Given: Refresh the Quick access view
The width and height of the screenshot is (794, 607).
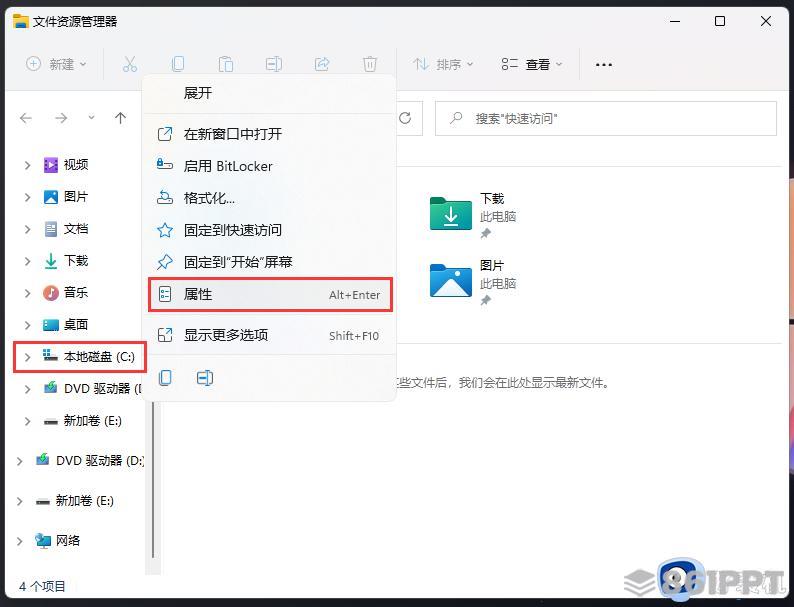Looking at the screenshot, I should (x=405, y=118).
